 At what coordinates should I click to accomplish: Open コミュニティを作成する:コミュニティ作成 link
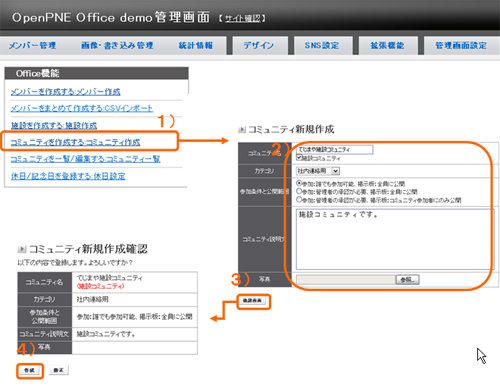75,142
